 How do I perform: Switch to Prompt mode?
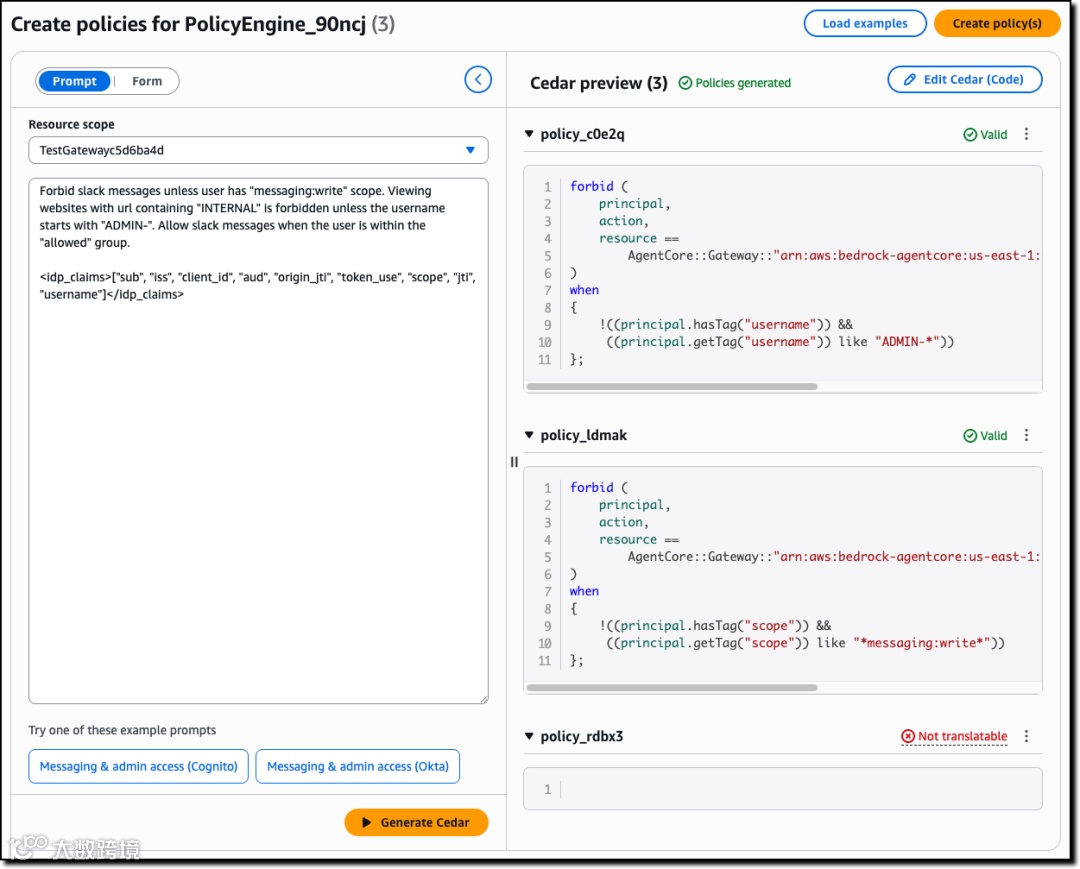75,81
